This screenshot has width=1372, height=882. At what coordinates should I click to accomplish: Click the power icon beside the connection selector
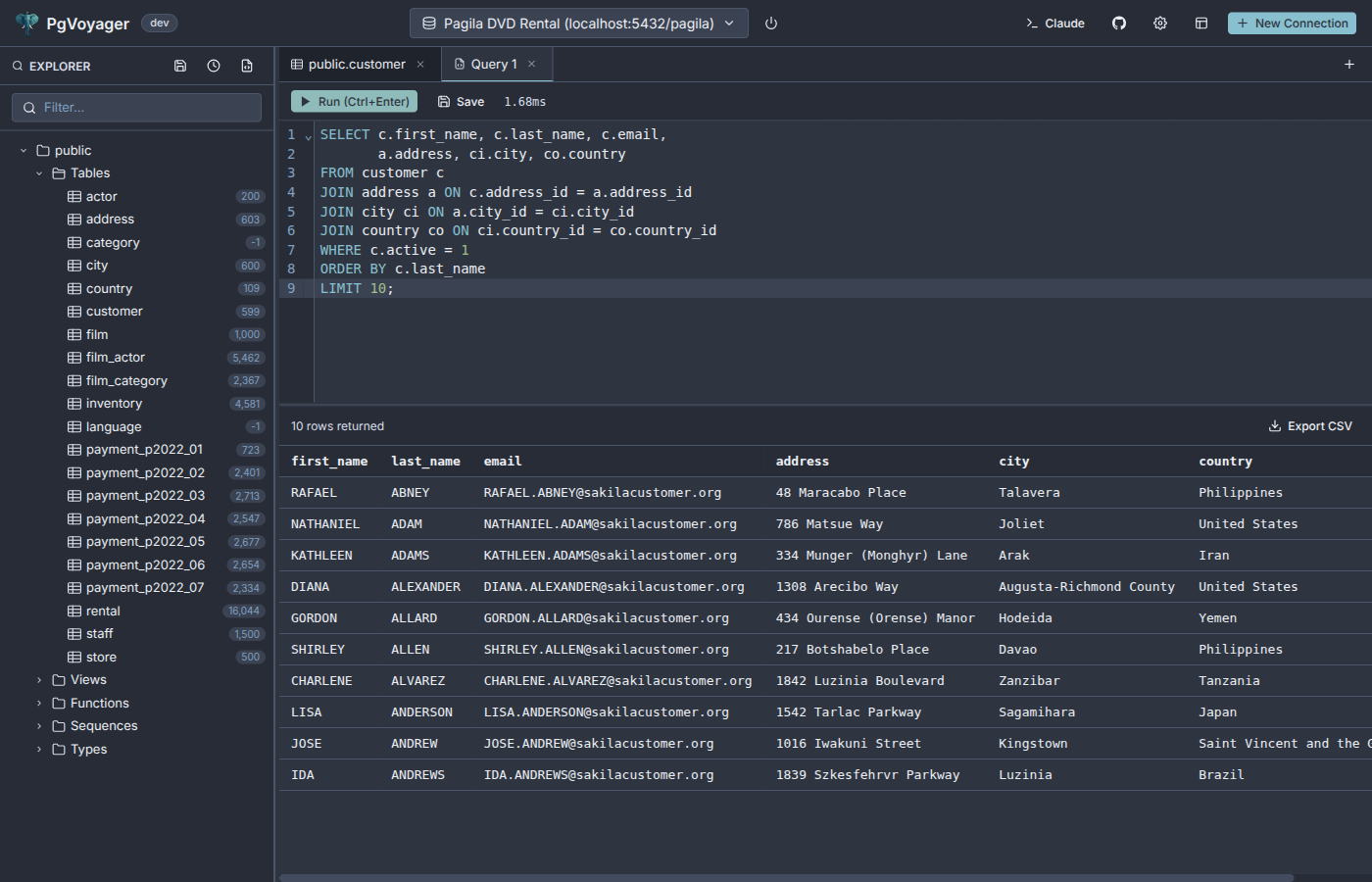(x=770, y=23)
